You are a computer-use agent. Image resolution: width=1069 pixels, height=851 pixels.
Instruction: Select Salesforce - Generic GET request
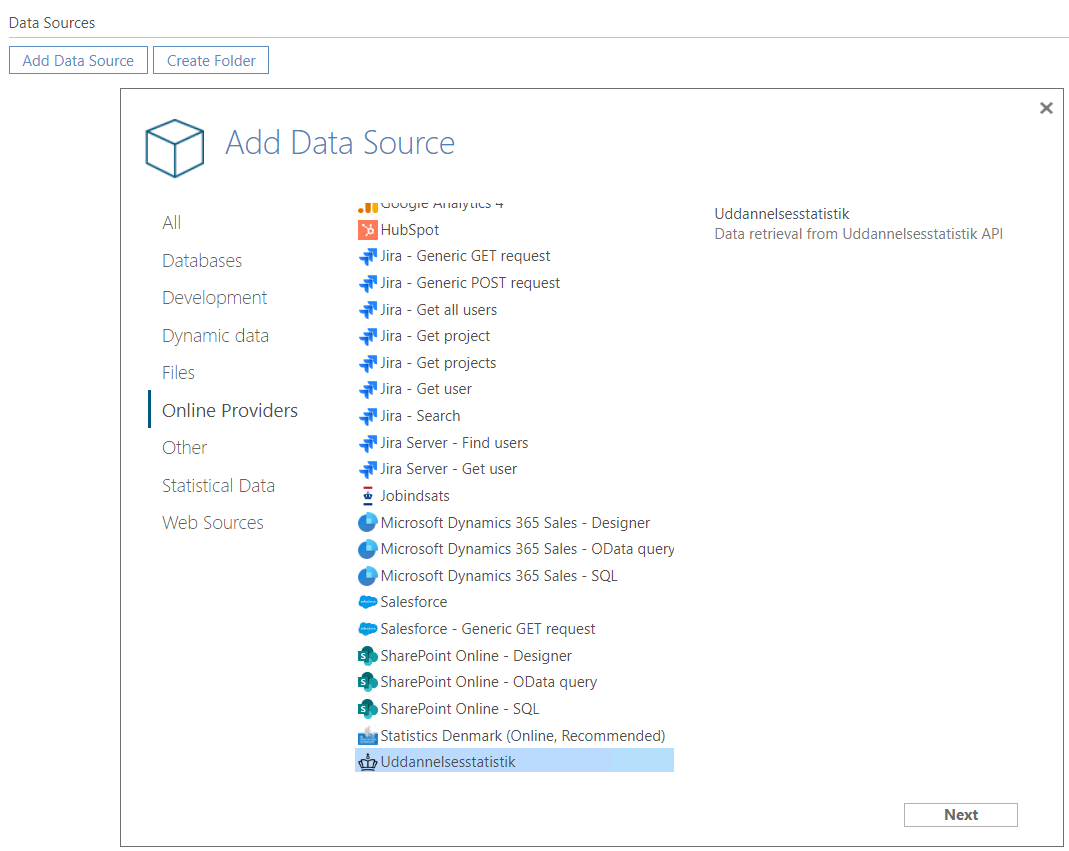click(487, 629)
